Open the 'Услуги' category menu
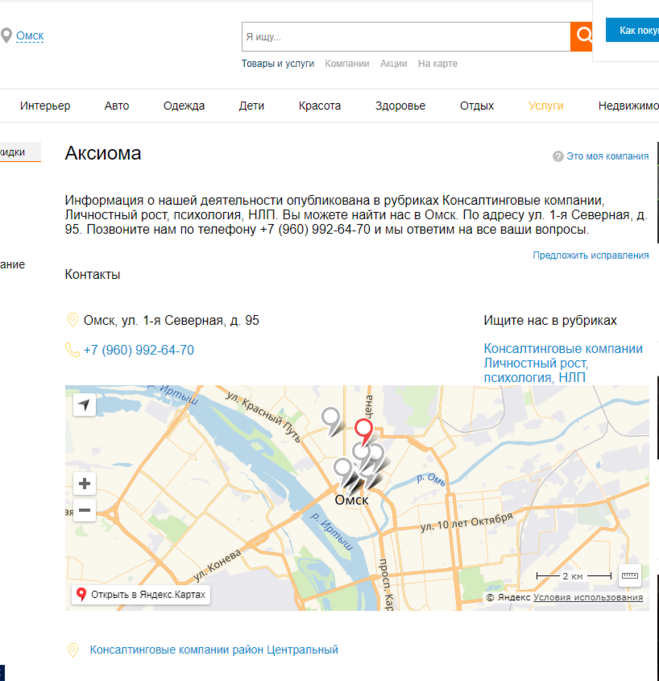The image size is (659, 681). (x=546, y=106)
